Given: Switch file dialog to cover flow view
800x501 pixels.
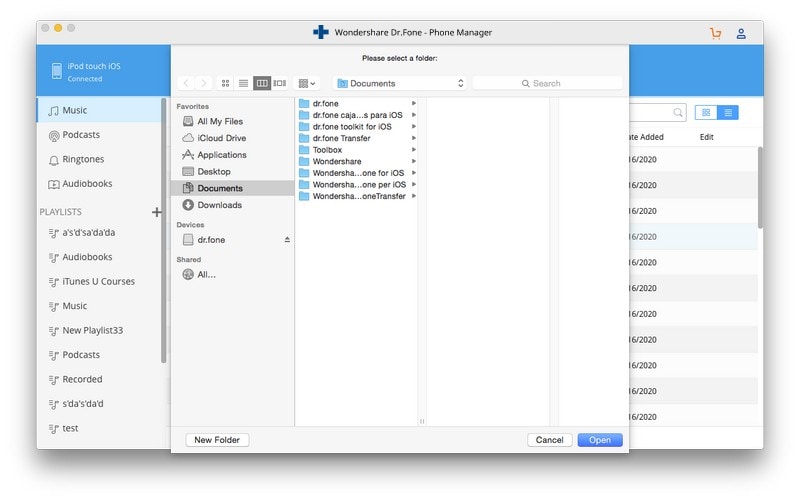Looking at the screenshot, I should (280, 83).
